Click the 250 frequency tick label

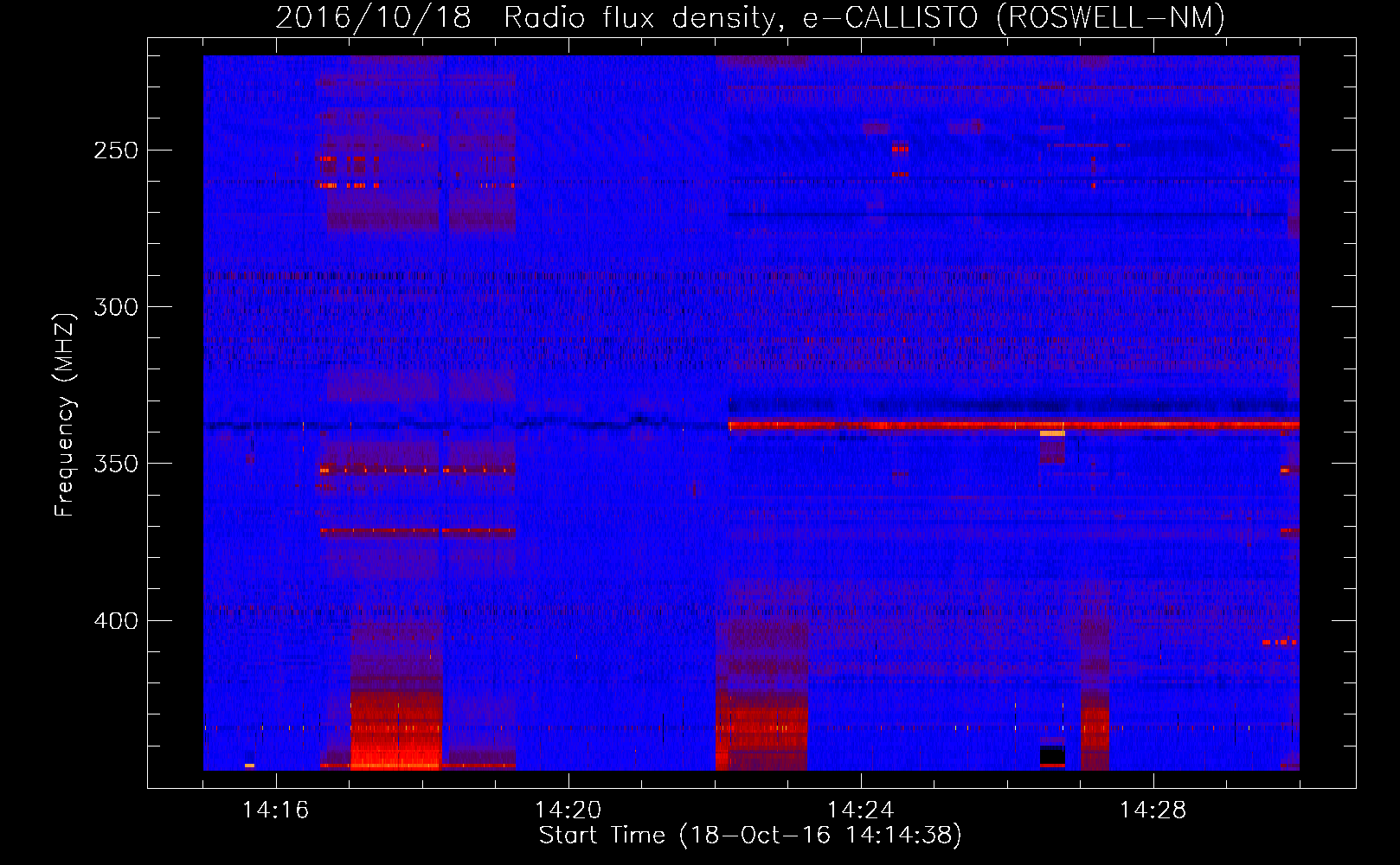click(x=116, y=151)
